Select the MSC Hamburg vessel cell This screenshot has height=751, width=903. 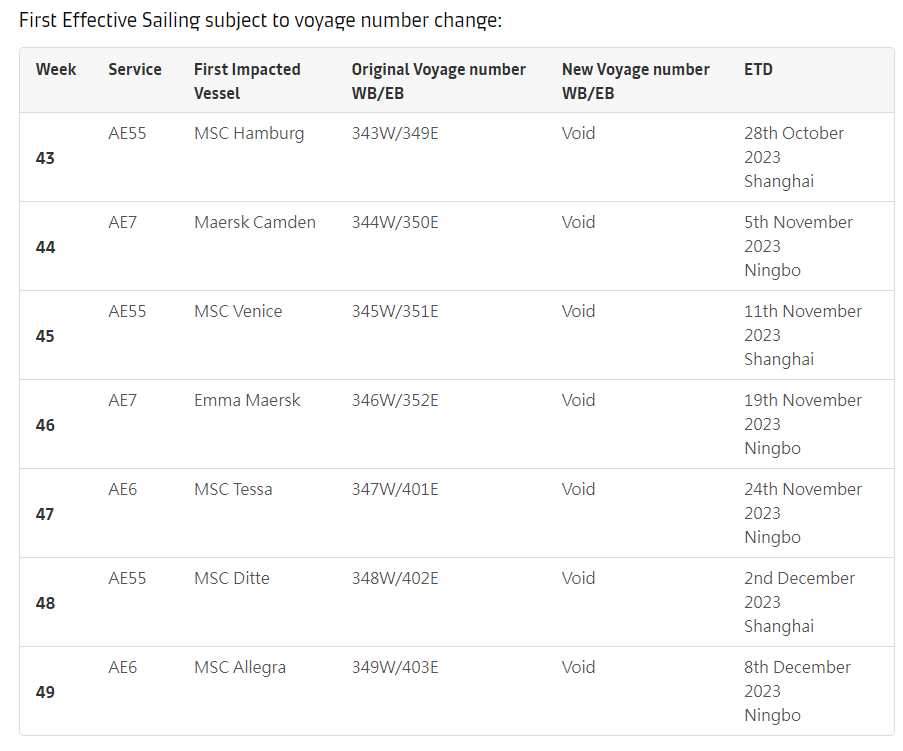tap(249, 134)
